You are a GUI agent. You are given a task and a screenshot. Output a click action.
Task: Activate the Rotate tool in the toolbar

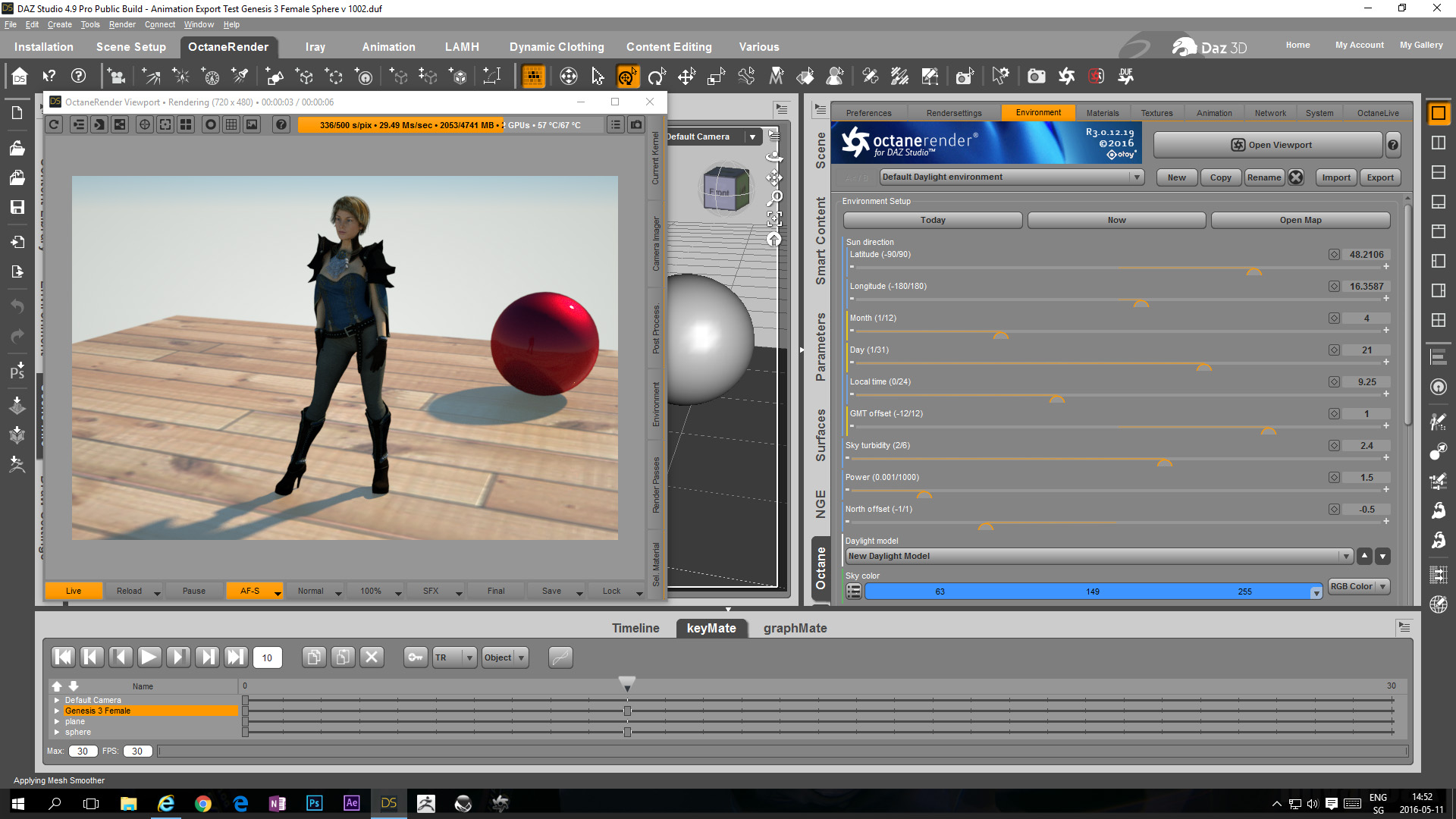[x=657, y=77]
